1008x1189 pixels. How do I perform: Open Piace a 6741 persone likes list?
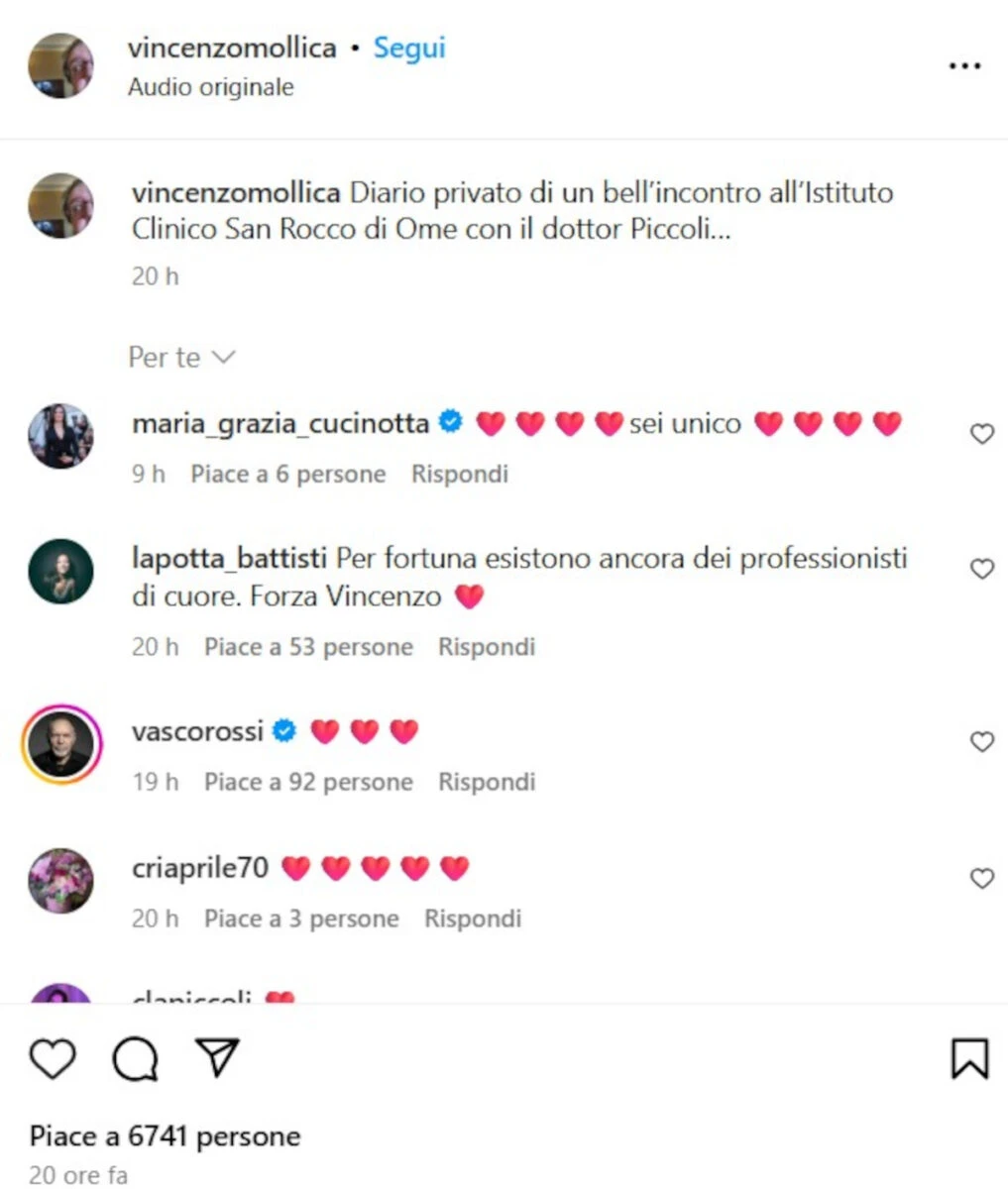pos(165,1135)
